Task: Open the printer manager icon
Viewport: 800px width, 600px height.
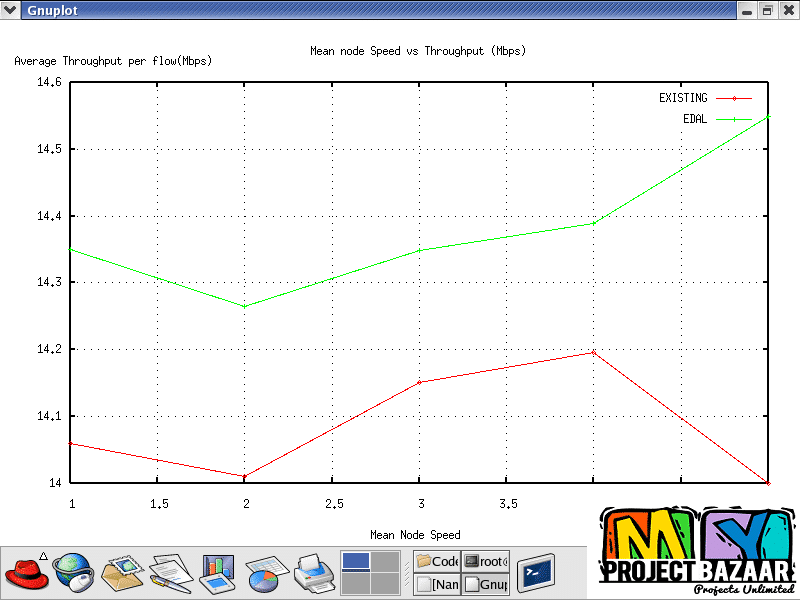Action: coord(313,574)
